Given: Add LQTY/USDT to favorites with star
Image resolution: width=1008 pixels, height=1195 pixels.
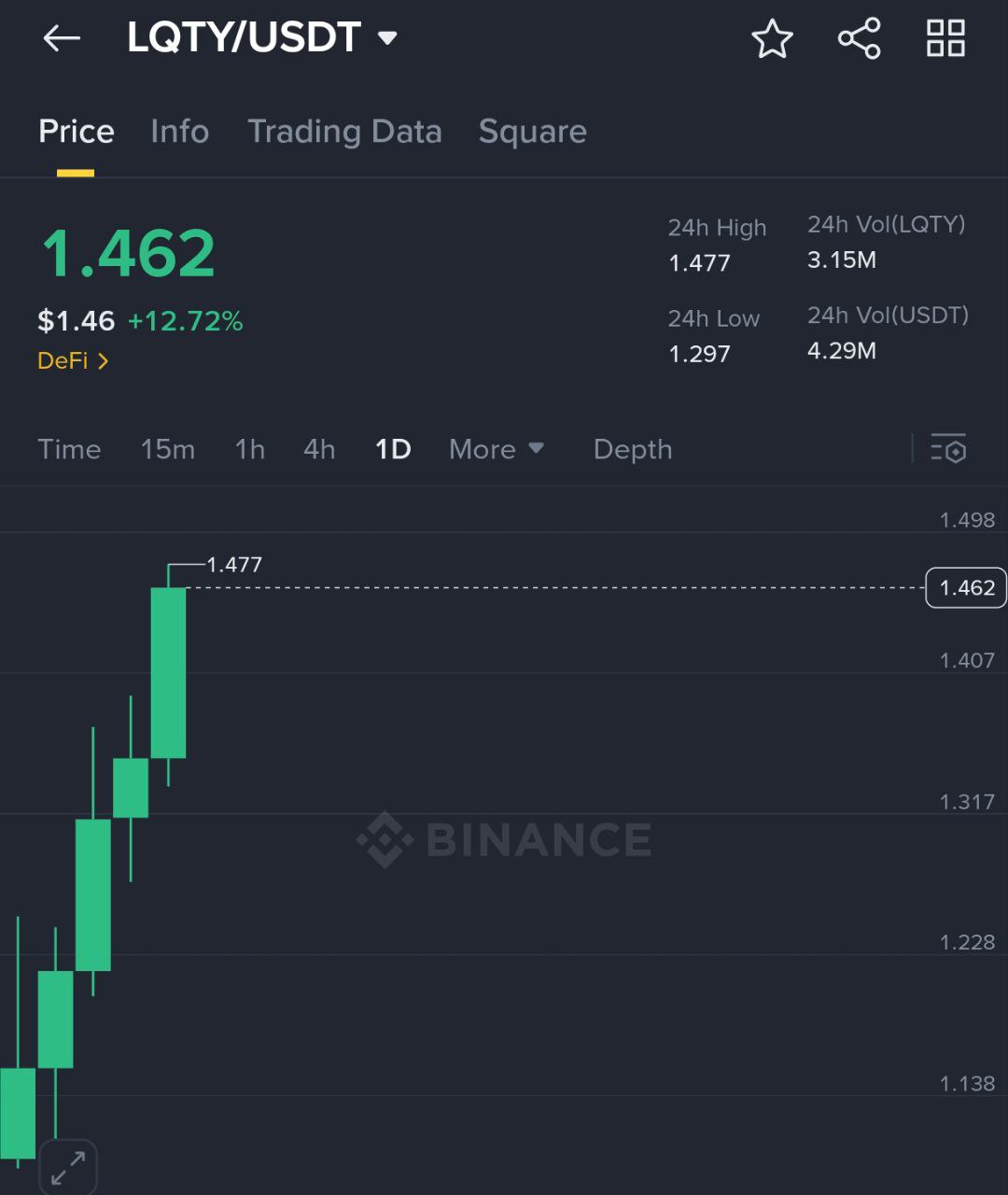Looking at the screenshot, I should pyautogui.click(x=772, y=39).
